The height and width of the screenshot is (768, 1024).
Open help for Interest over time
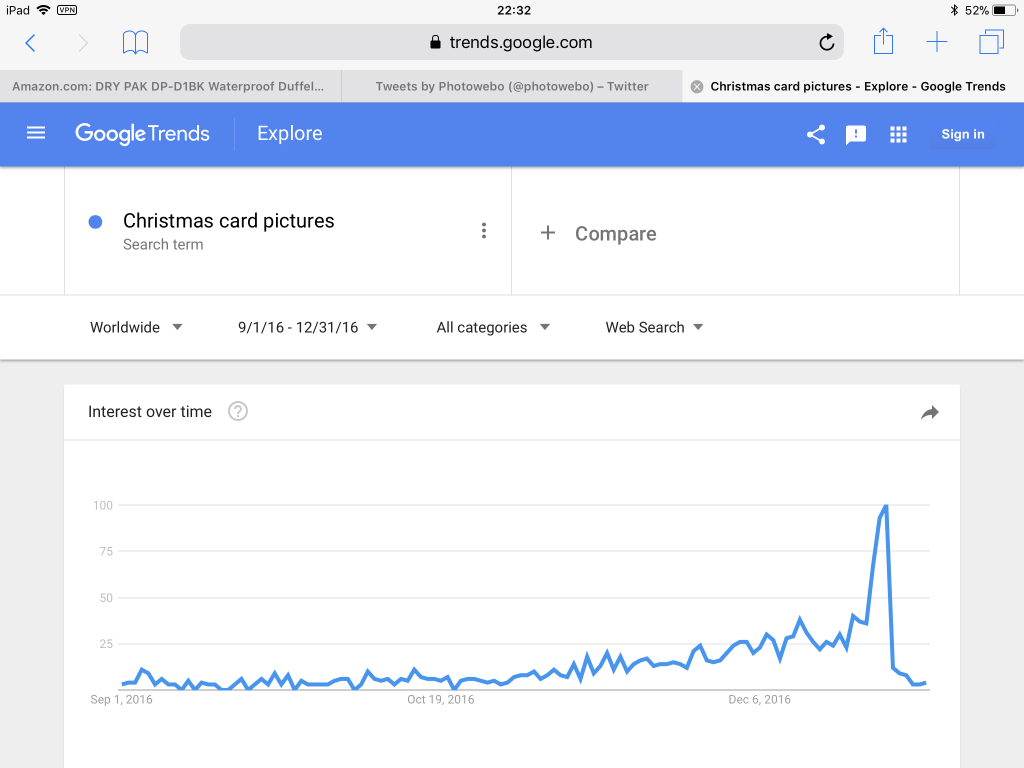coord(238,411)
